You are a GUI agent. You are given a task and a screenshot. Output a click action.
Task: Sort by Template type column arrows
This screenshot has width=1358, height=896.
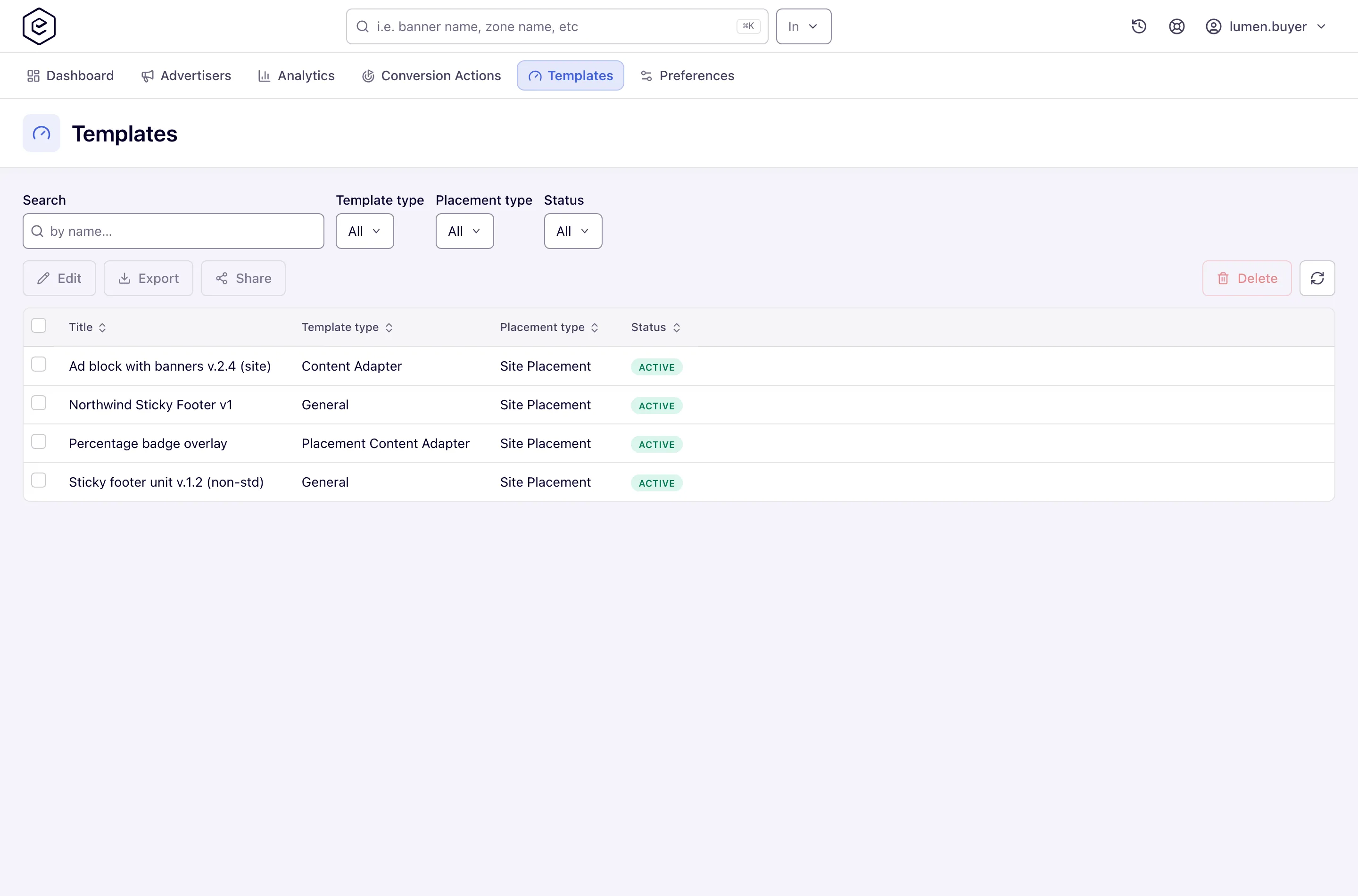coord(389,327)
